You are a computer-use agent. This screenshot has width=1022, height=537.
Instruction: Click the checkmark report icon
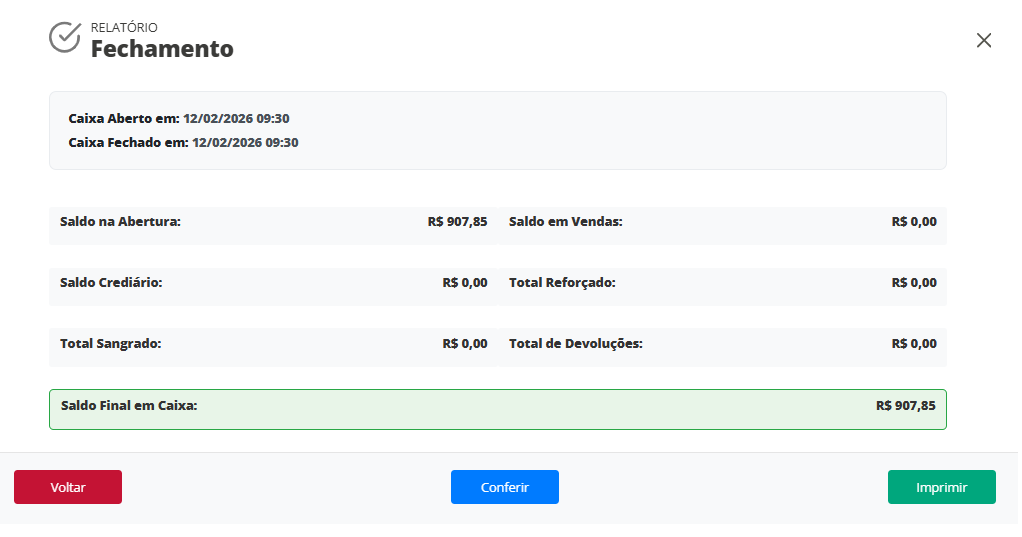65,37
